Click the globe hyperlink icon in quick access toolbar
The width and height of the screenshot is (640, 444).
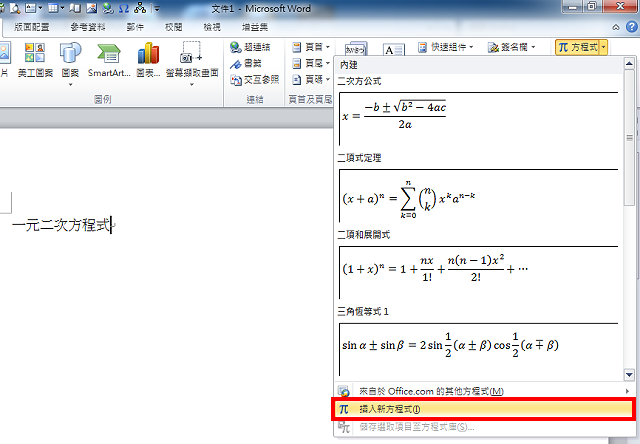click(x=108, y=8)
